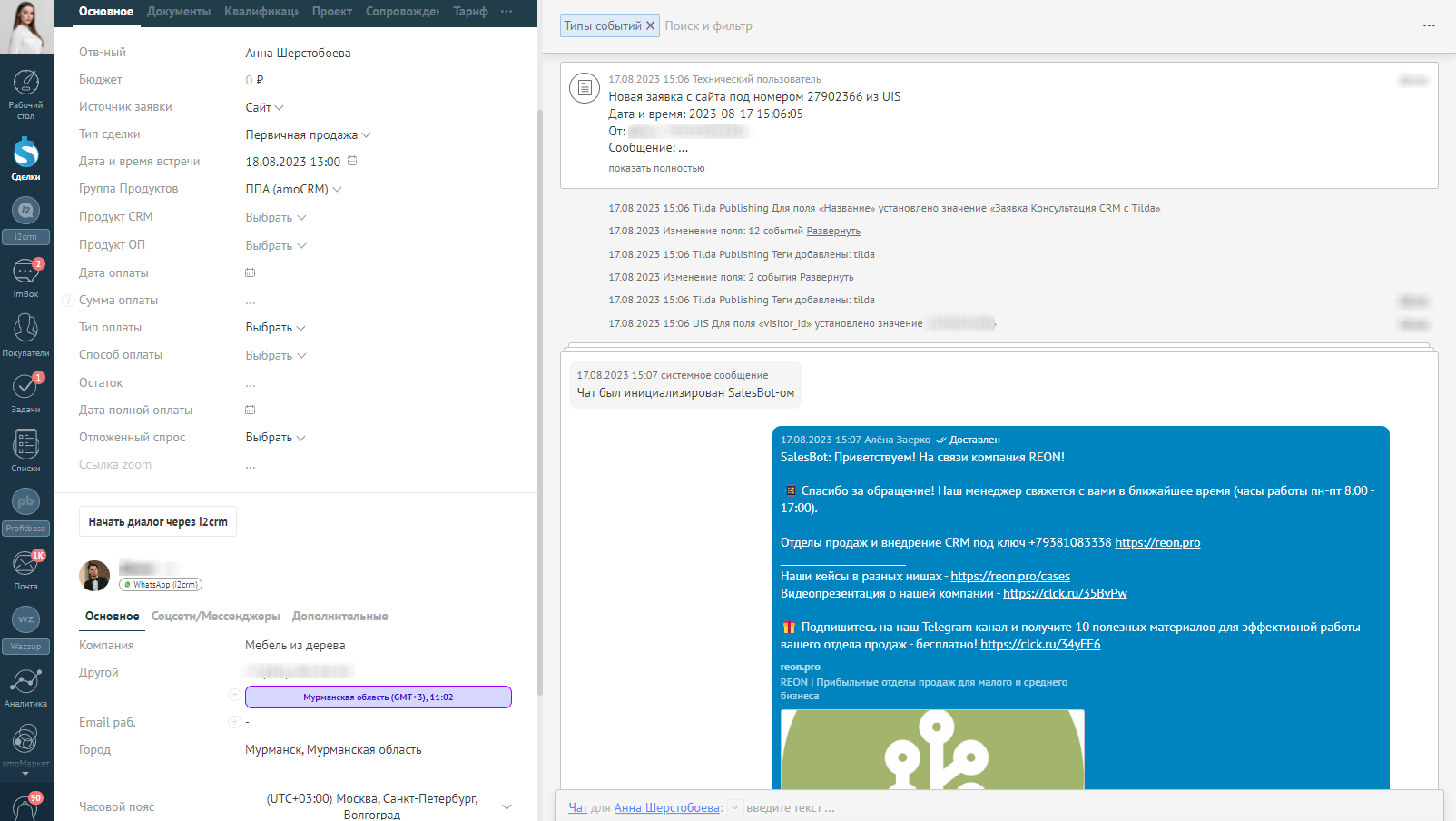This screenshot has width=1456, height=821.
Task: Open the Тип оплаты select dropdown
Action: [x=276, y=327]
